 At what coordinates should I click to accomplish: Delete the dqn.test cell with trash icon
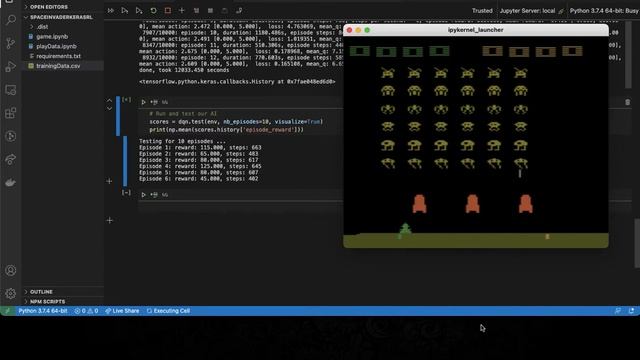(x=627, y=102)
